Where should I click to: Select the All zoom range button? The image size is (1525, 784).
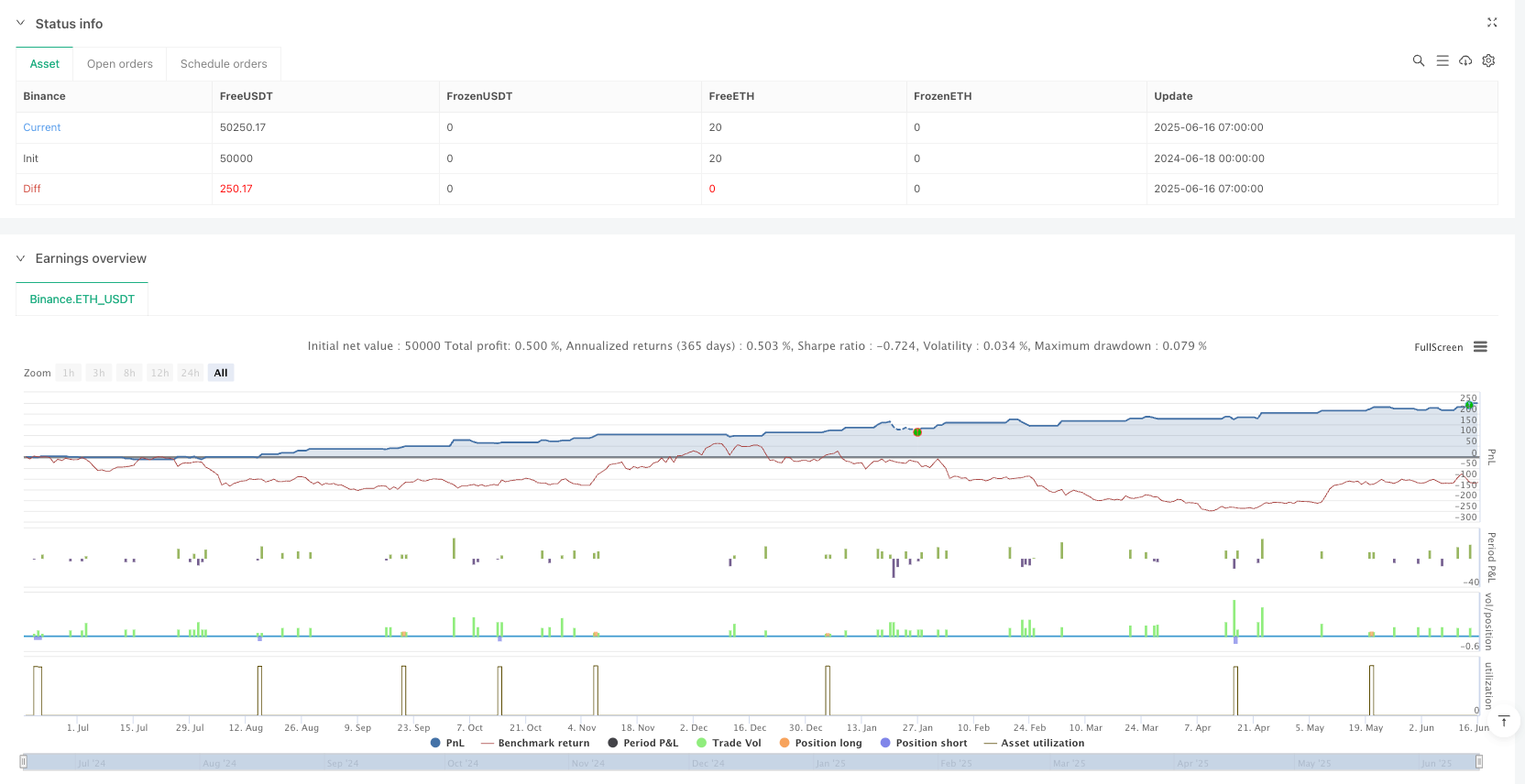(x=220, y=373)
